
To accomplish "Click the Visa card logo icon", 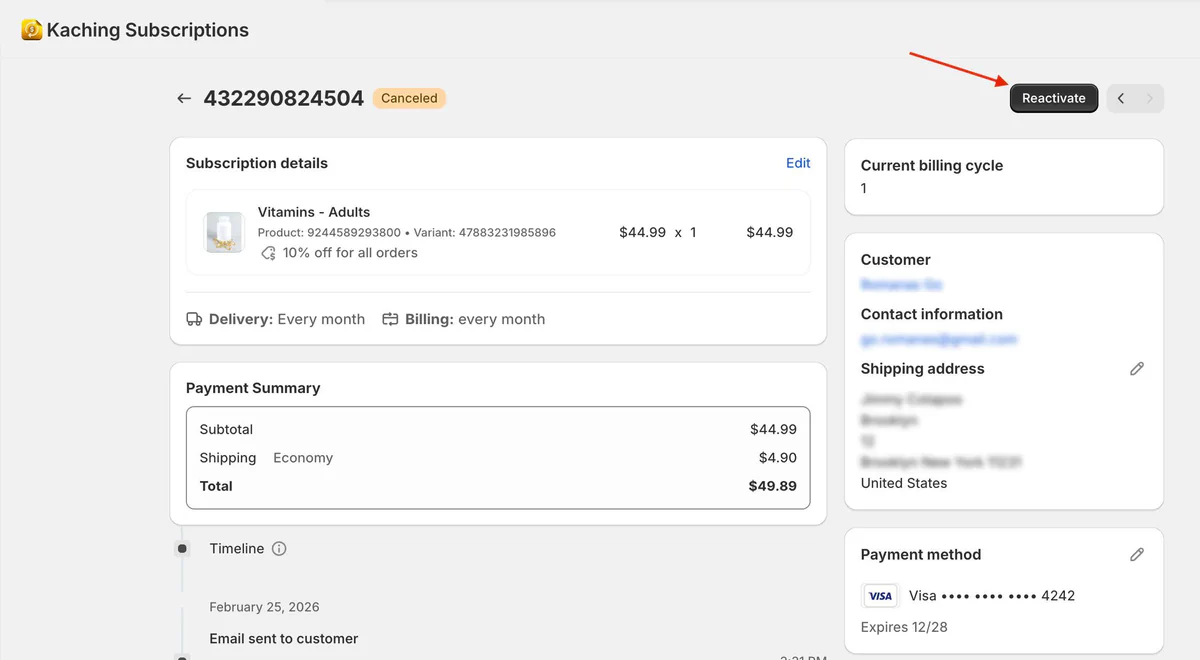I will point(880,596).
